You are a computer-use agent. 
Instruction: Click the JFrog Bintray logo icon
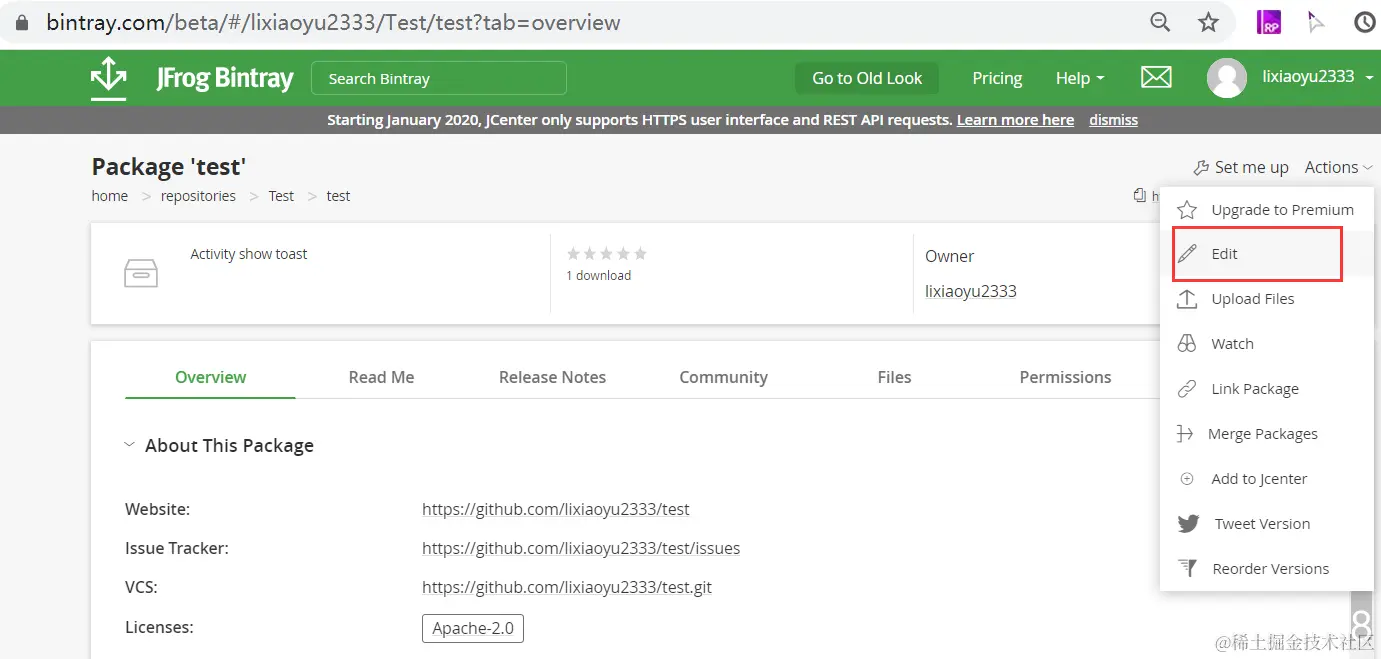click(x=108, y=78)
